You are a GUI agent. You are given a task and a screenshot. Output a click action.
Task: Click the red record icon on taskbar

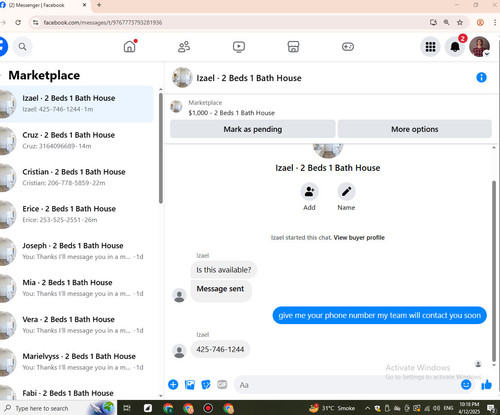(208, 408)
